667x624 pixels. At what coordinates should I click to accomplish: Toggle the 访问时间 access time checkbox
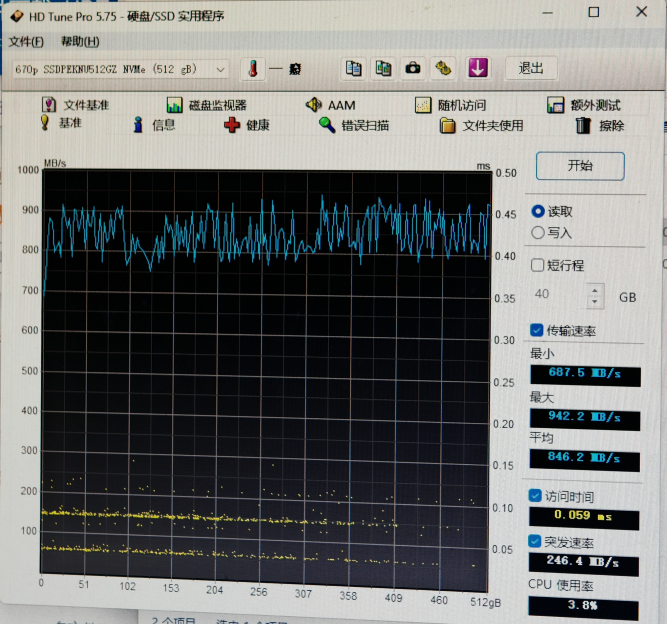pos(535,496)
